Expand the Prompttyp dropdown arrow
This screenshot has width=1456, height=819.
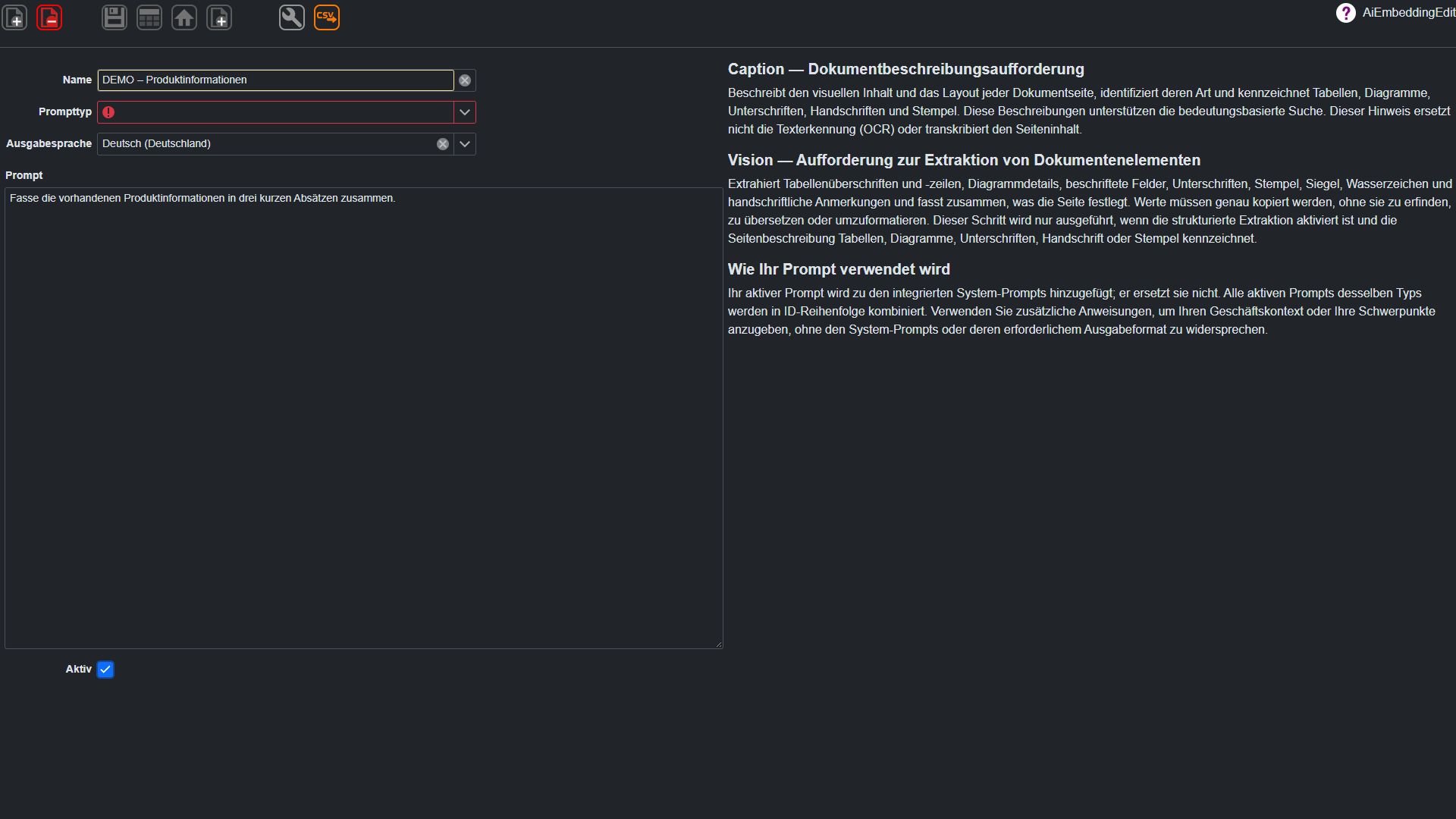coord(465,112)
